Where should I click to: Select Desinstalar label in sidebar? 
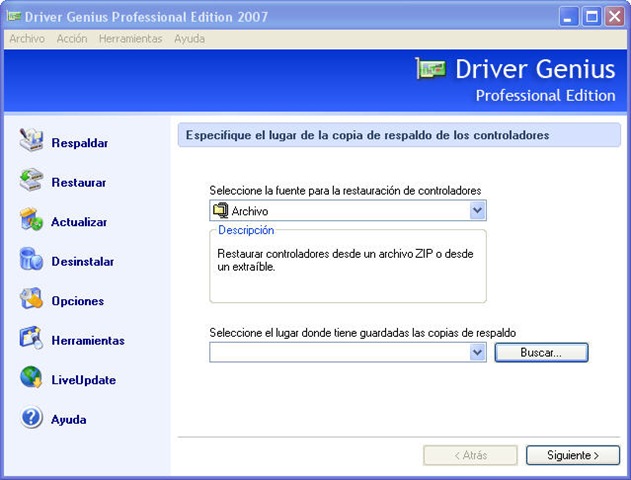coord(83,262)
